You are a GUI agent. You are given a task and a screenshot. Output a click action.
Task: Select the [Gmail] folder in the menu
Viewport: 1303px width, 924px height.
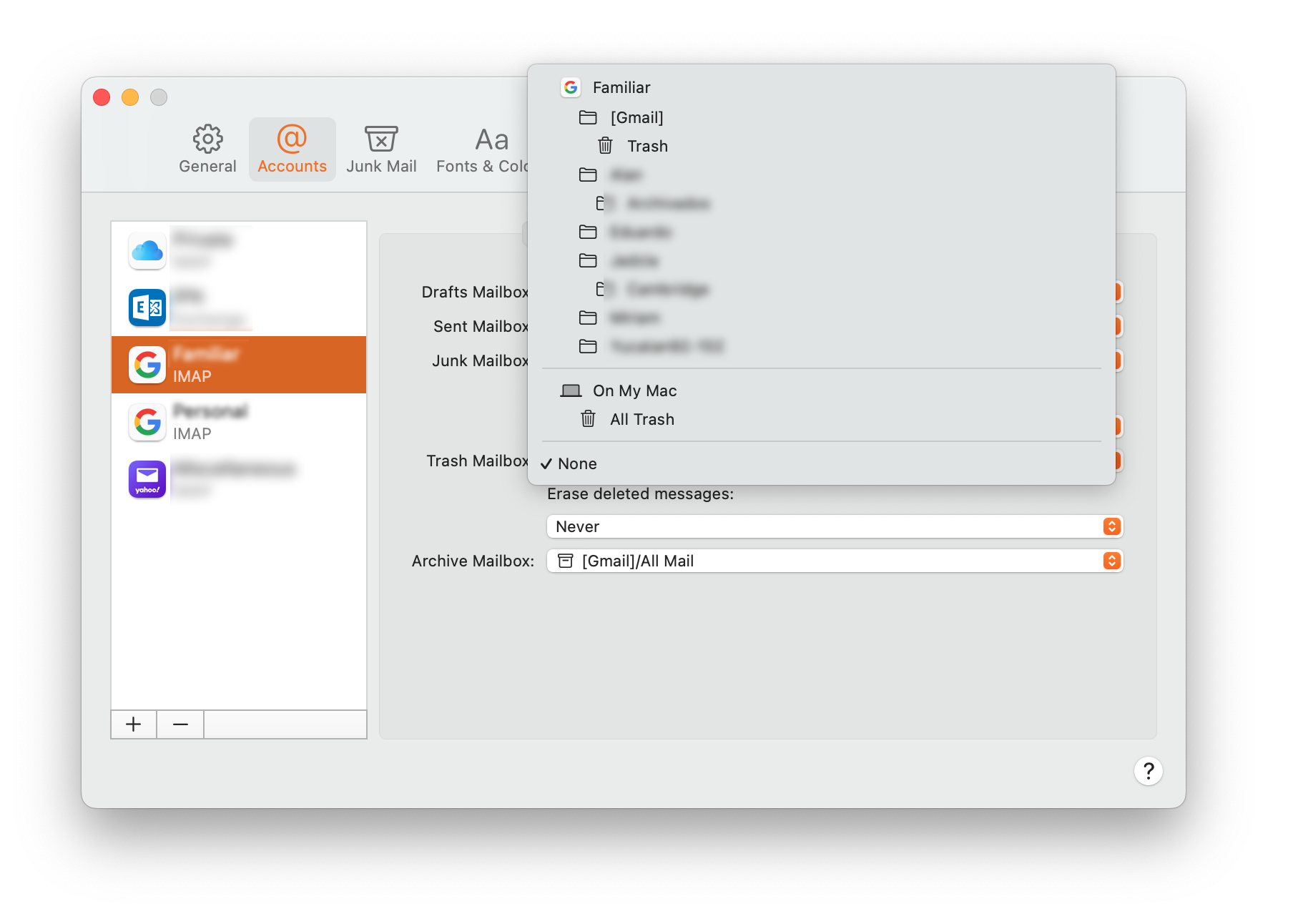tap(636, 117)
